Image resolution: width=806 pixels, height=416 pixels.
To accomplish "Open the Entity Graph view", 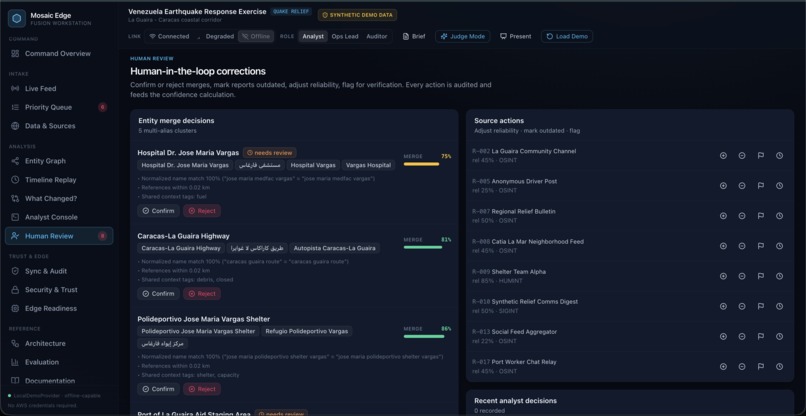I will pyautogui.click(x=59, y=161).
